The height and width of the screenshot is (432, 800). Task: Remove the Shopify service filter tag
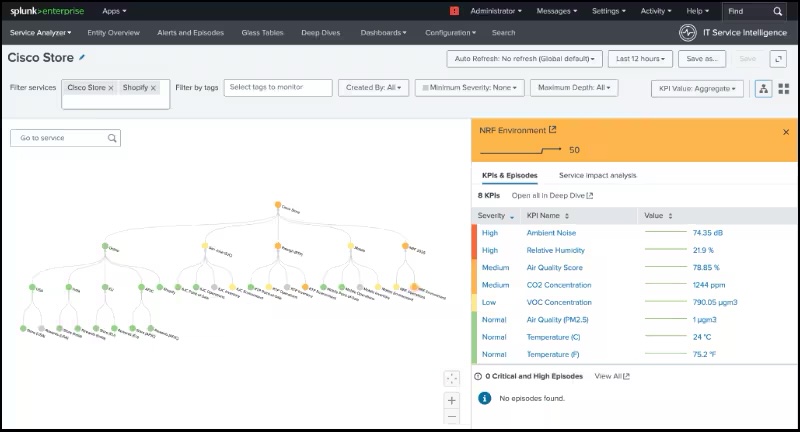[153, 88]
